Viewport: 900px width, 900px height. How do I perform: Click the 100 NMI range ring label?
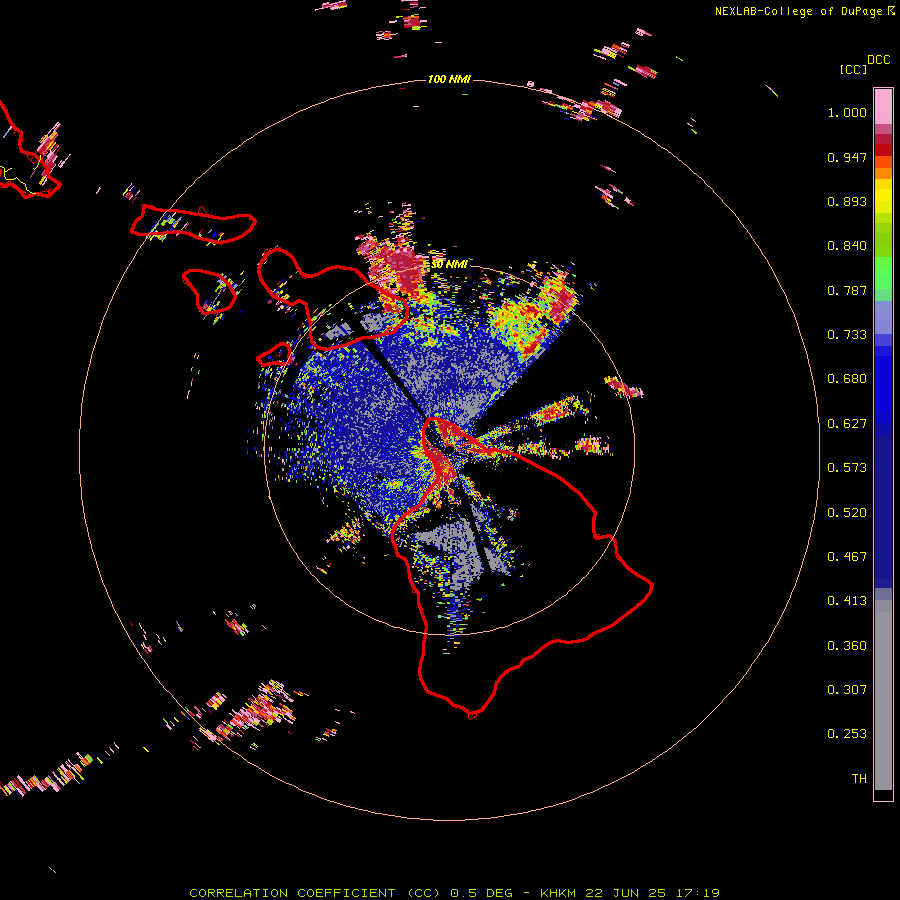tap(449, 79)
